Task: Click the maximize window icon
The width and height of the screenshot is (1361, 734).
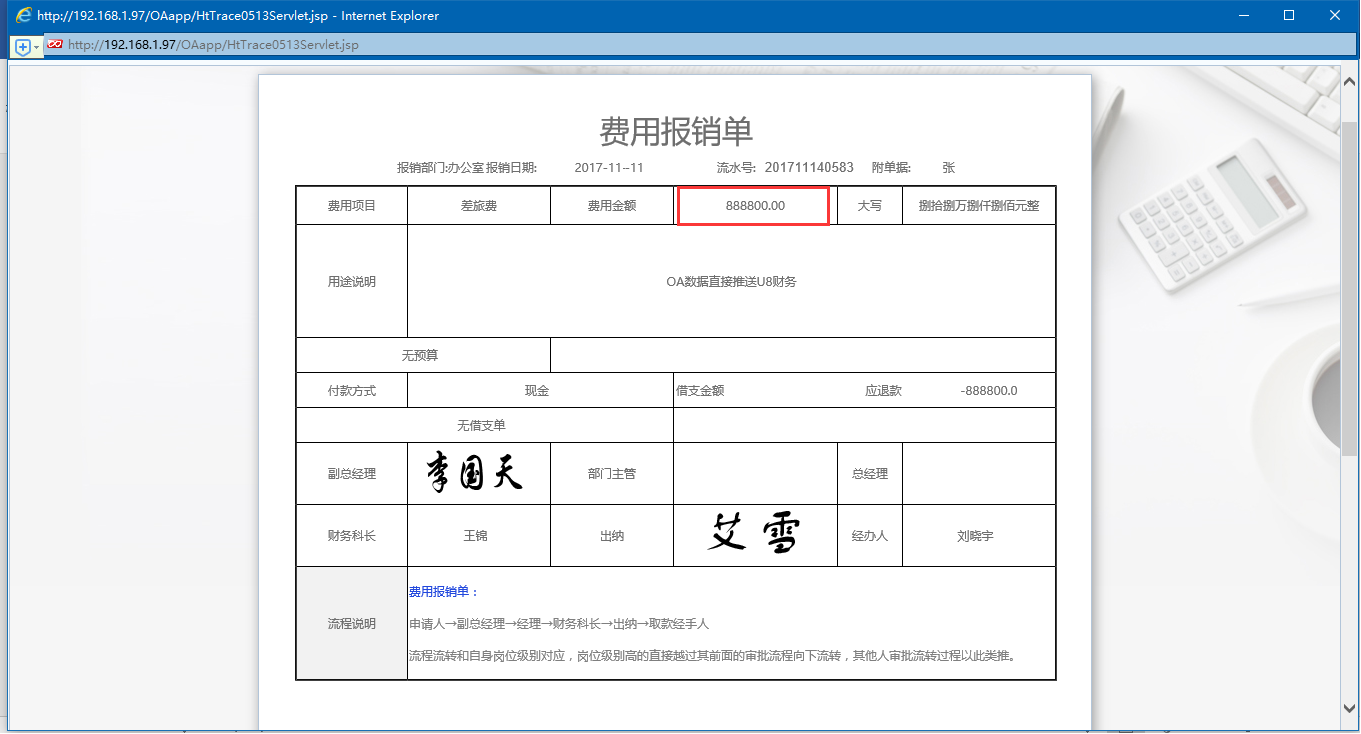Action: pyautogui.click(x=1290, y=15)
